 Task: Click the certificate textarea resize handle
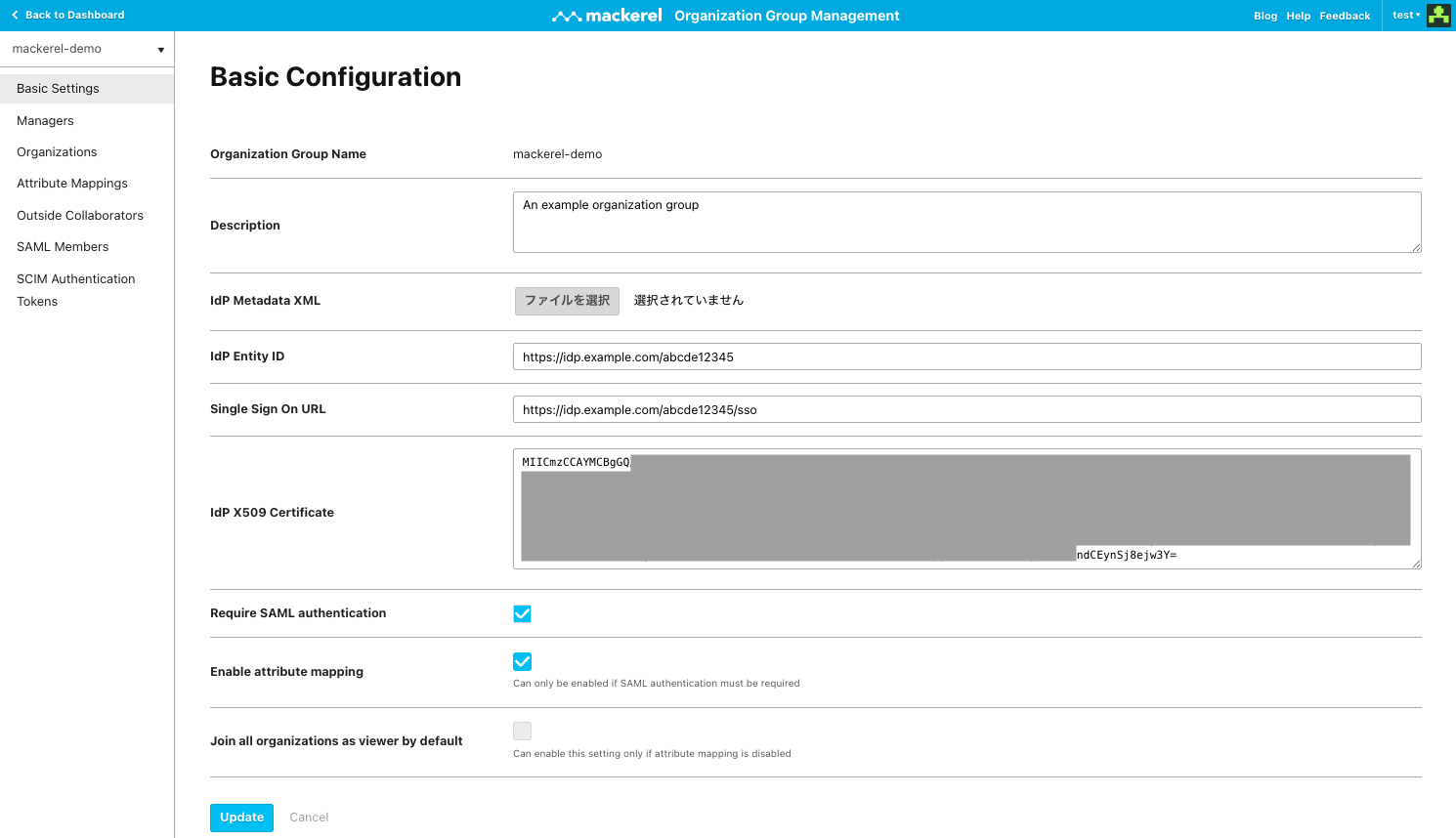point(1416,564)
